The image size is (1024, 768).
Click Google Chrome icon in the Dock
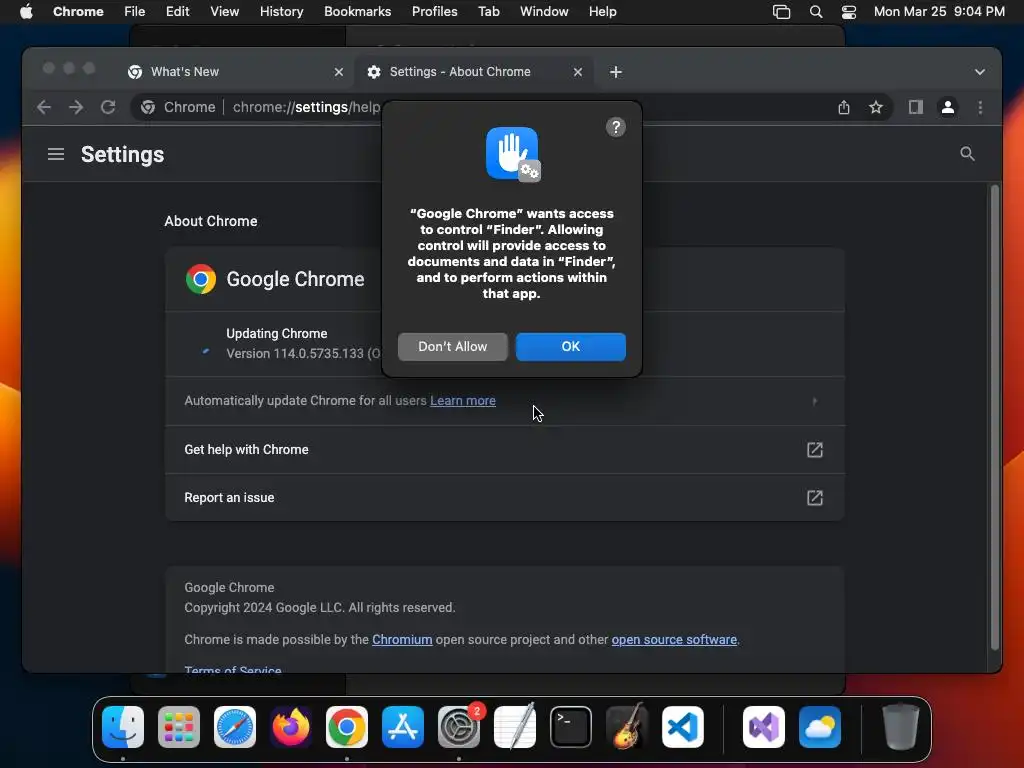(347, 727)
